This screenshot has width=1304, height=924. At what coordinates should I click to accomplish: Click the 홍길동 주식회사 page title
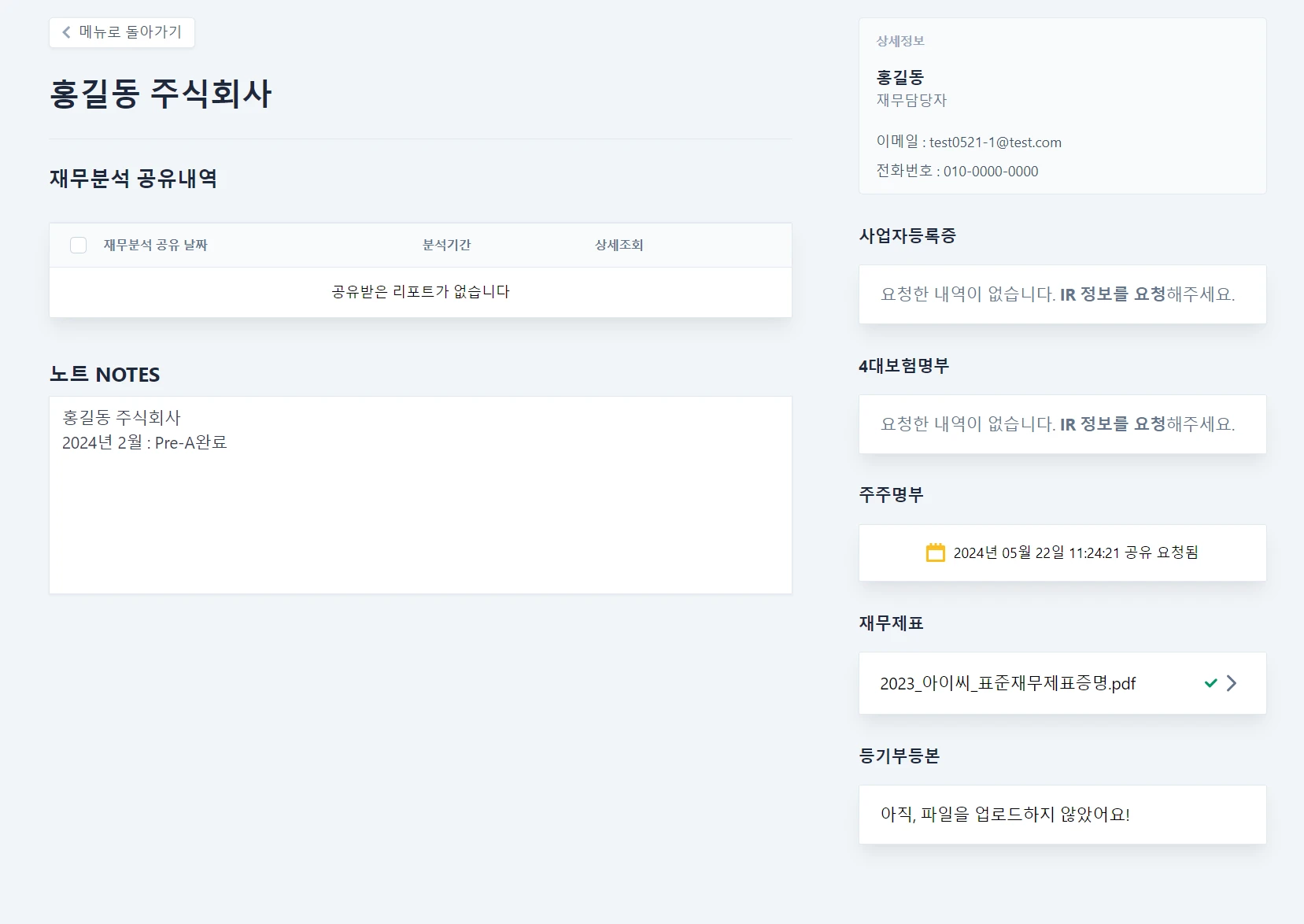[161, 94]
